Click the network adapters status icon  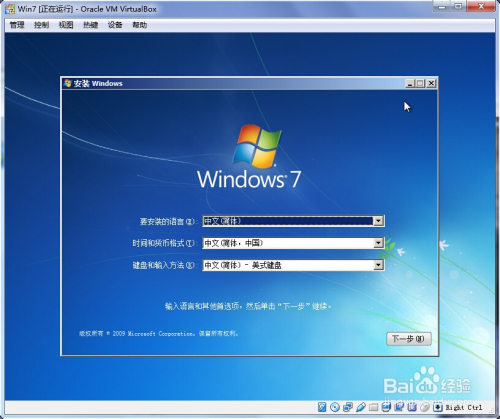pyautogui.click(x=348, y=407)
